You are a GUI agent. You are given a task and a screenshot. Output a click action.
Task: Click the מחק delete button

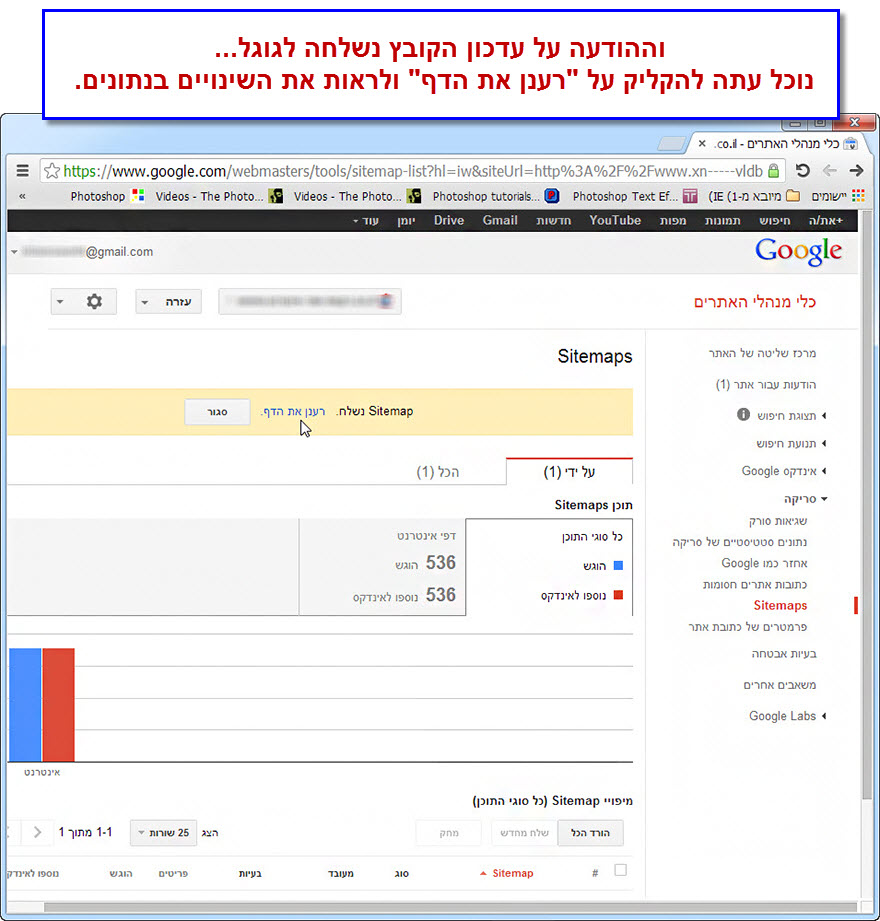click(x=449, y=833)
